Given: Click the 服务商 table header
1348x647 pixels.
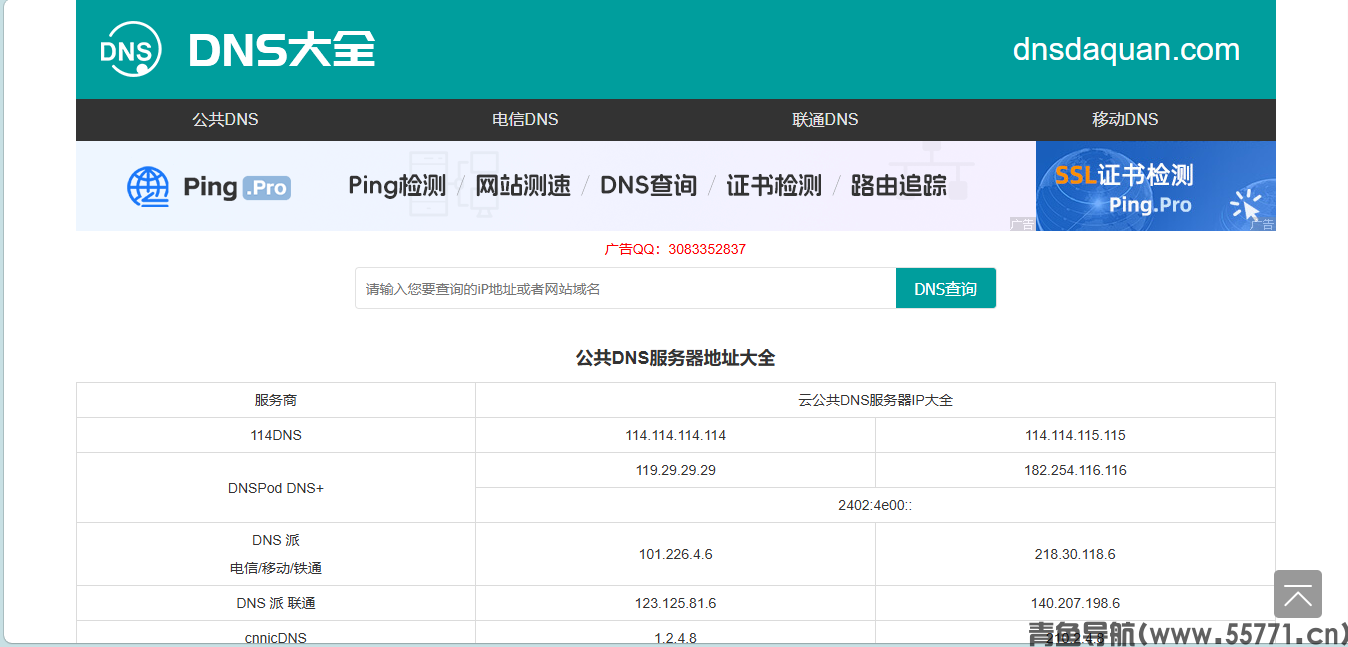Looking at the screenshot, I should coord(276,400).
